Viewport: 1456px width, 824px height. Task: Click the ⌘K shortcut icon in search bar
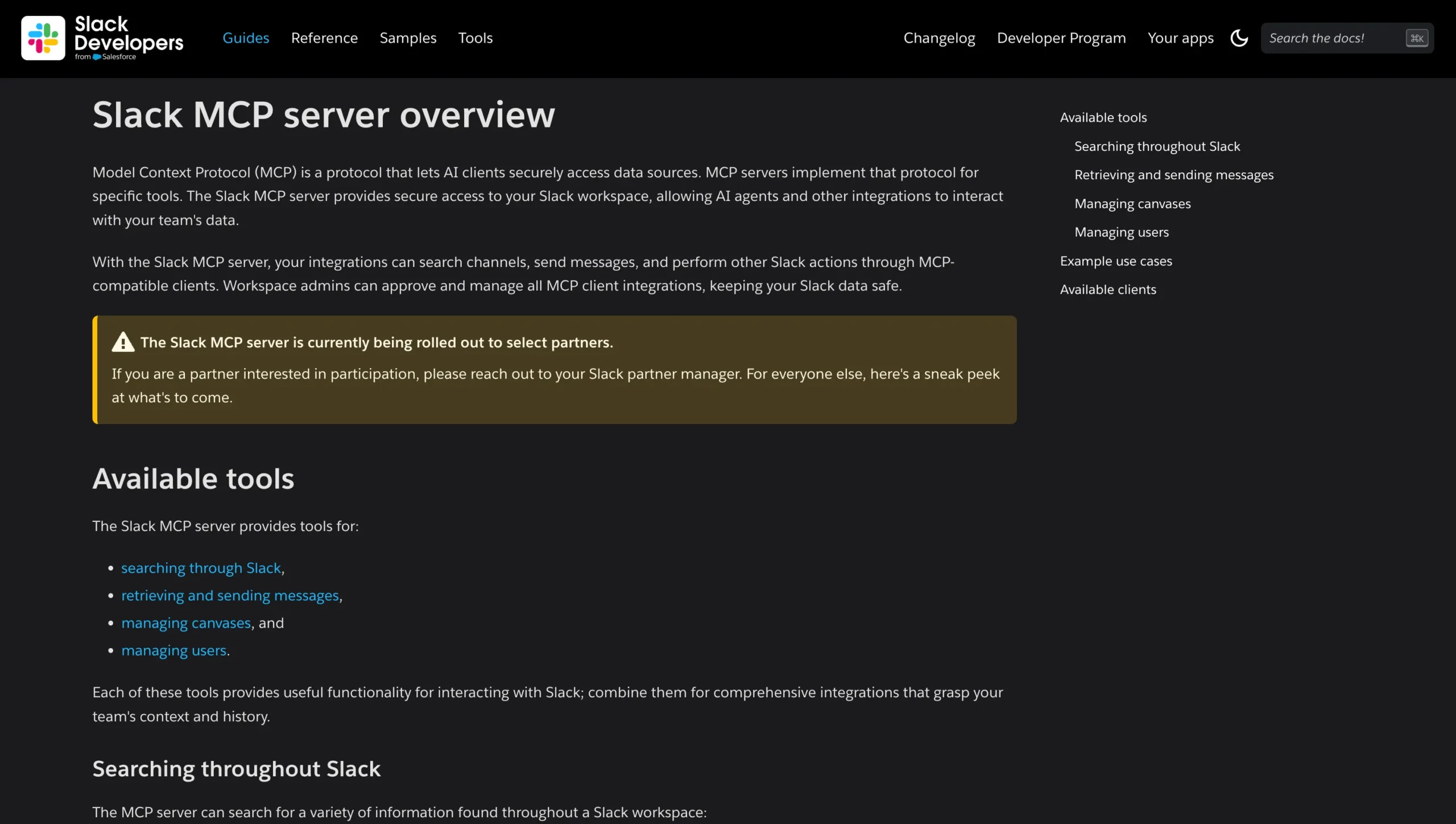pyautogui.click(x=1417, y=38)
